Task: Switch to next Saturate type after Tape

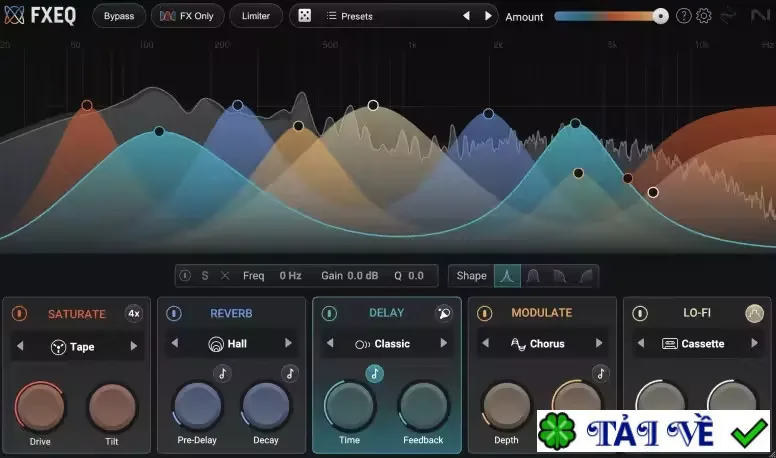Action: click(134, 346)
